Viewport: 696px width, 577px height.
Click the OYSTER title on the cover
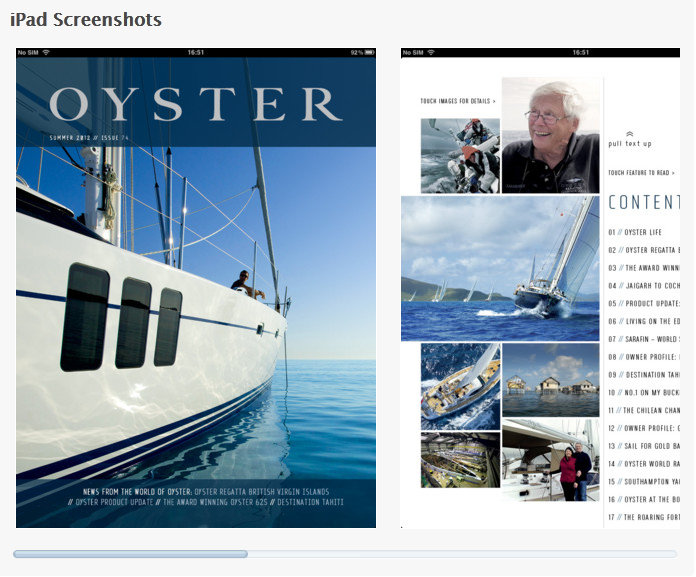coord(196,104)
